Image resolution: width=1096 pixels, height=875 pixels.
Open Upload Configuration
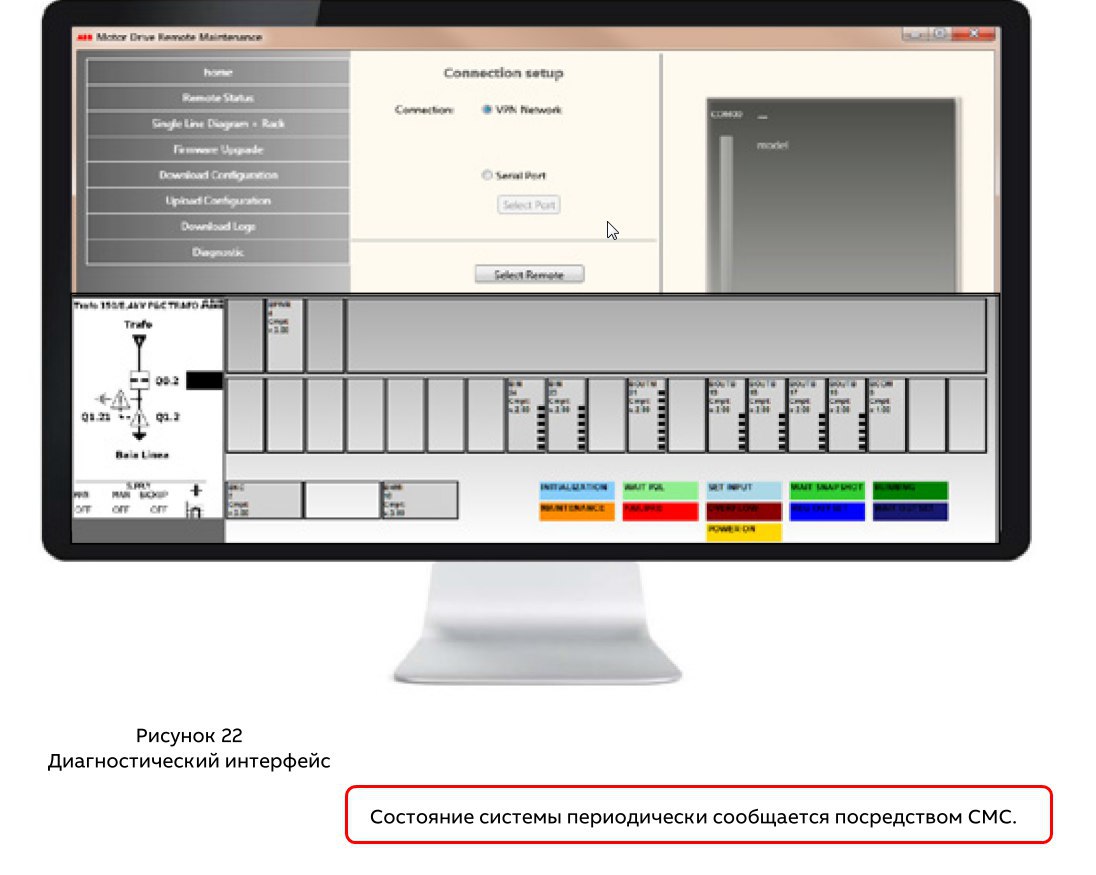click(217, 201)
